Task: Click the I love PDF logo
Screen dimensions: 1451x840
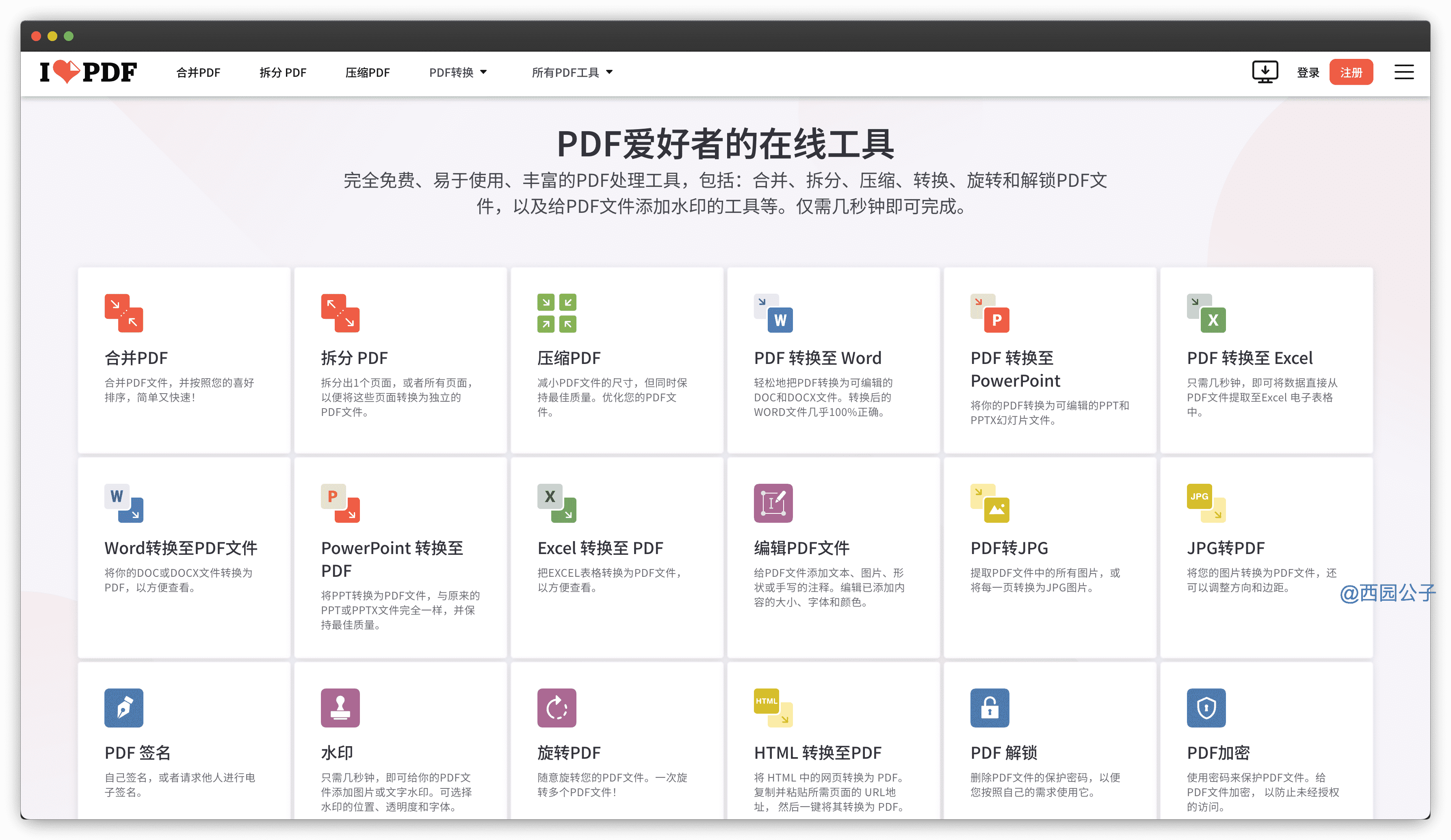Action: (89, 72)
